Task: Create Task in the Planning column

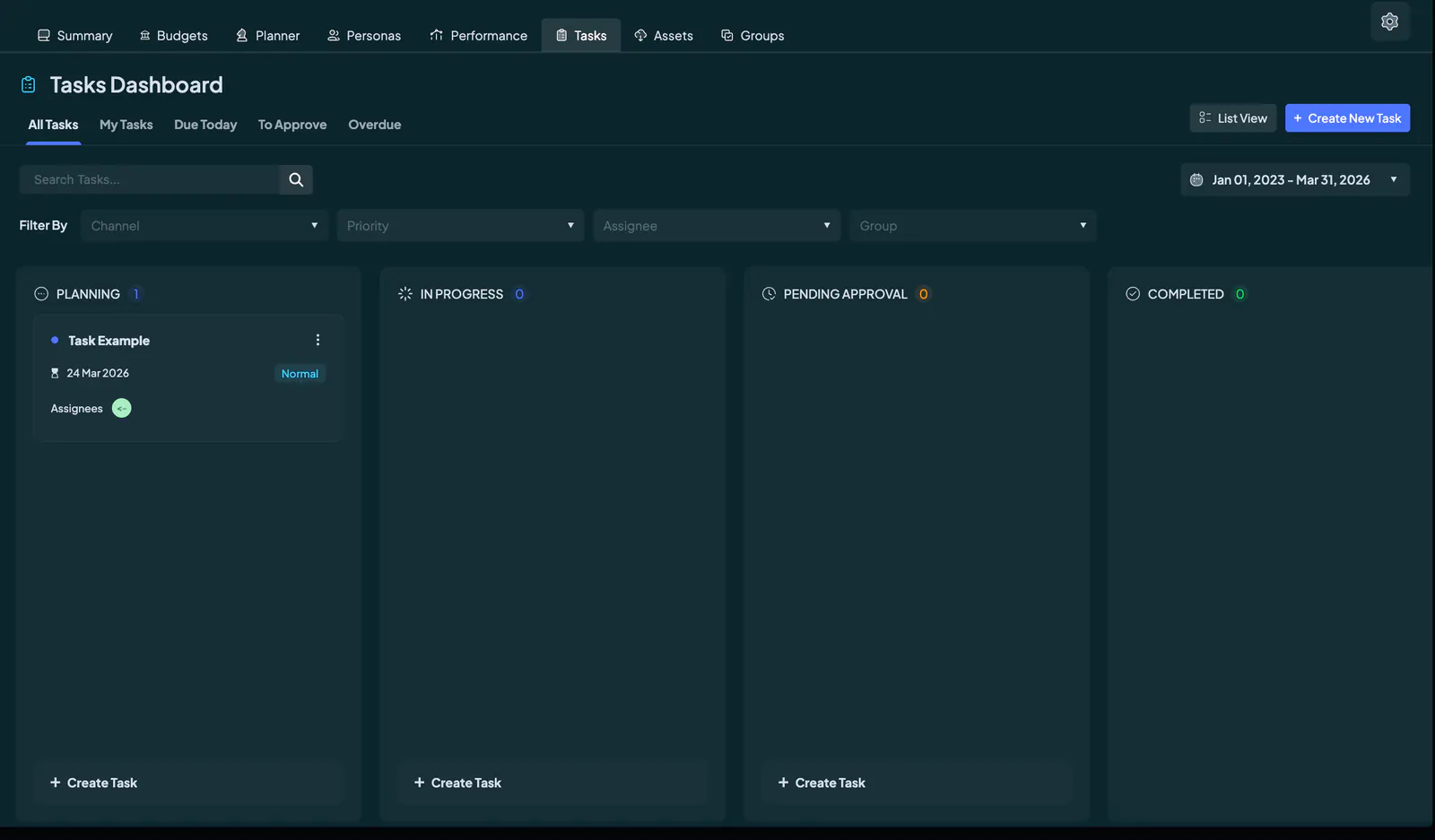Action: (x=188, y=783)
